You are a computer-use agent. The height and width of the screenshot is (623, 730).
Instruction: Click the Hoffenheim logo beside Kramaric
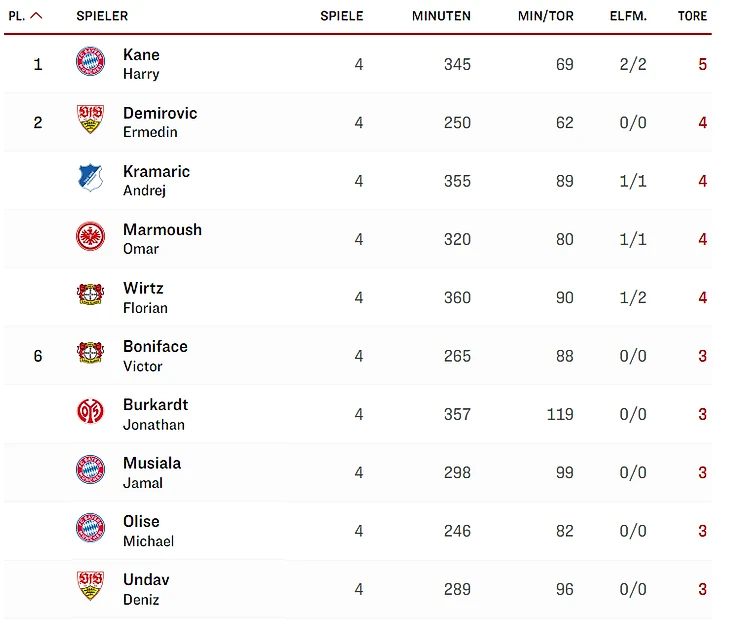click(x=90, y=179)
